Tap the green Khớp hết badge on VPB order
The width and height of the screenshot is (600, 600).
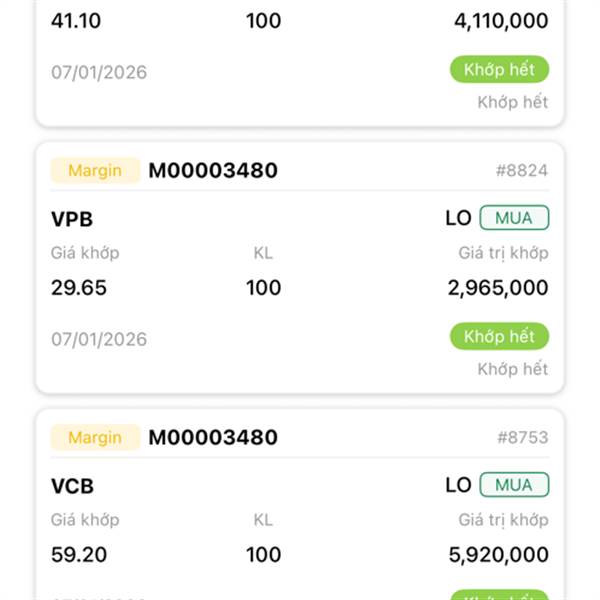click(499, 336)
